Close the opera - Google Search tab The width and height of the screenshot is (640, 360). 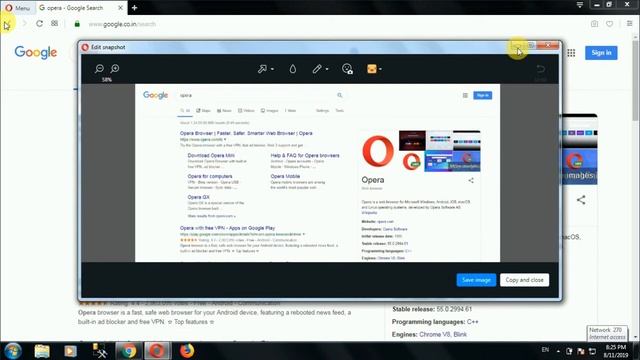point(120,8)
